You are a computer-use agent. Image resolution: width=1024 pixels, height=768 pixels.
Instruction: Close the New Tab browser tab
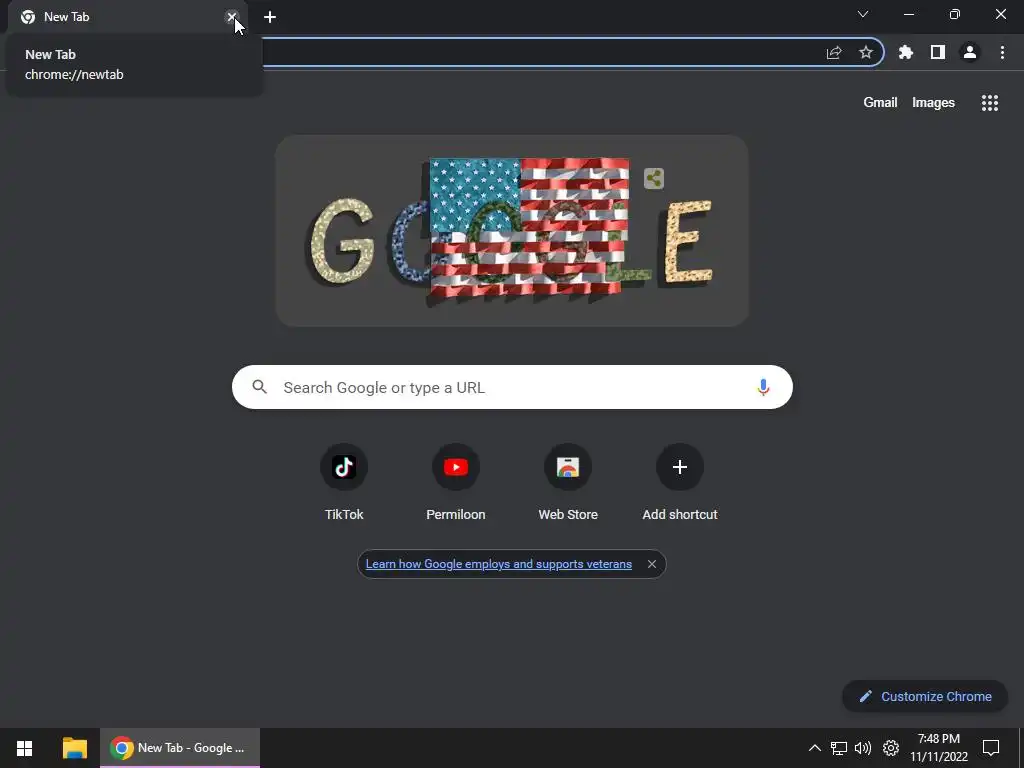tap(232, 17)
